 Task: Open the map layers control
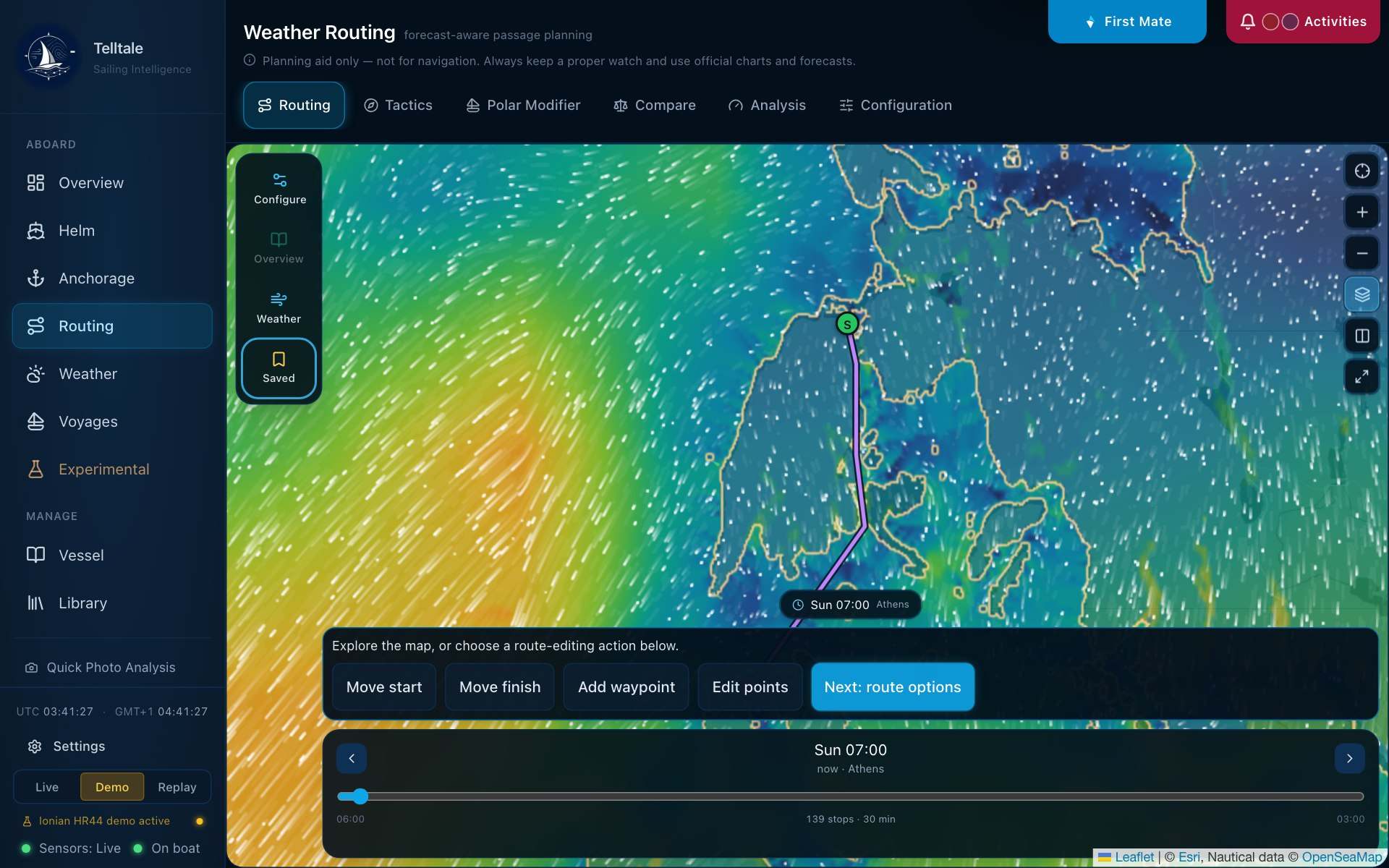[1362, 294]
